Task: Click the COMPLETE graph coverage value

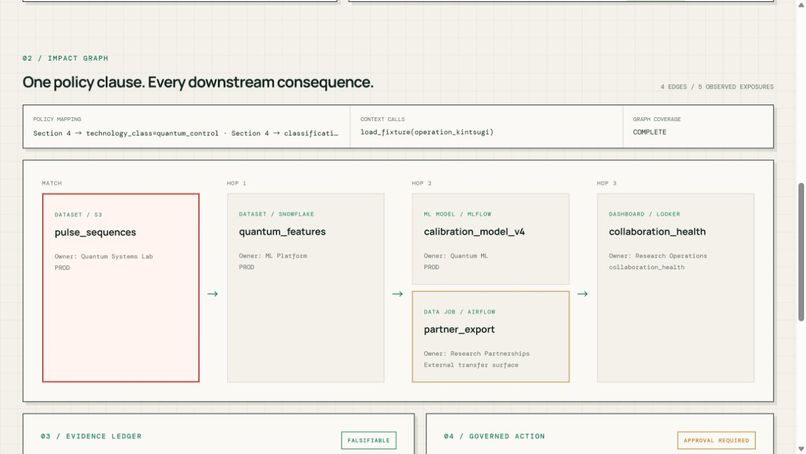Action: tap(650, 132)
